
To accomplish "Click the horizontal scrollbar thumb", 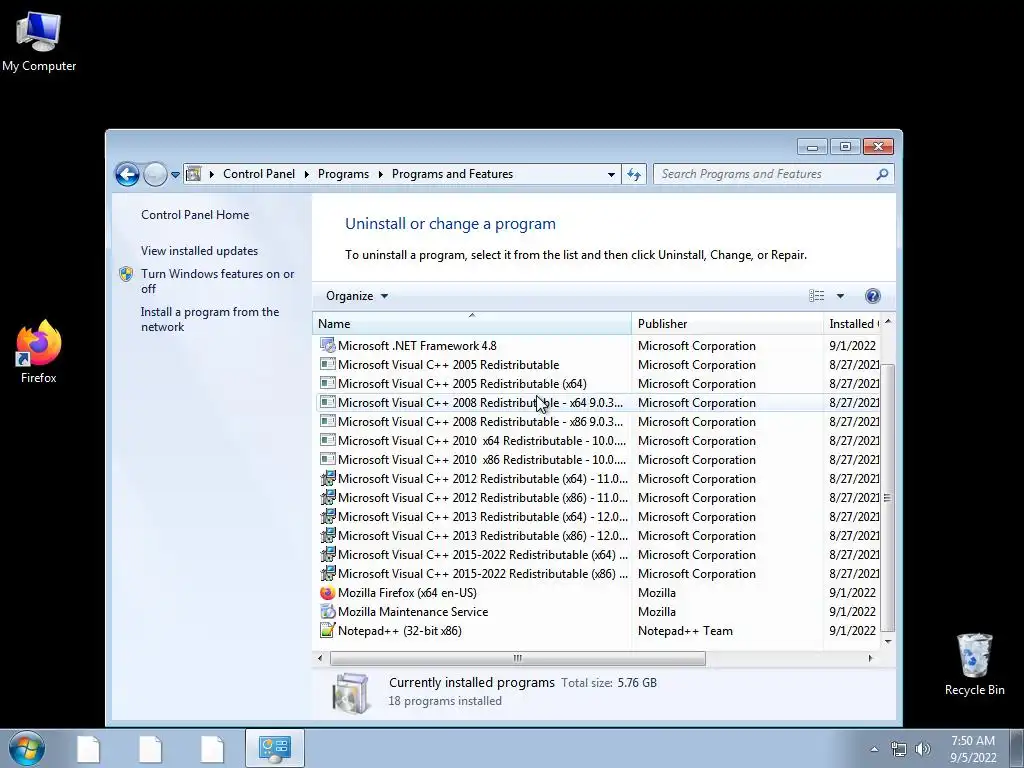I will pyautogui.click(x=517, y=658).
